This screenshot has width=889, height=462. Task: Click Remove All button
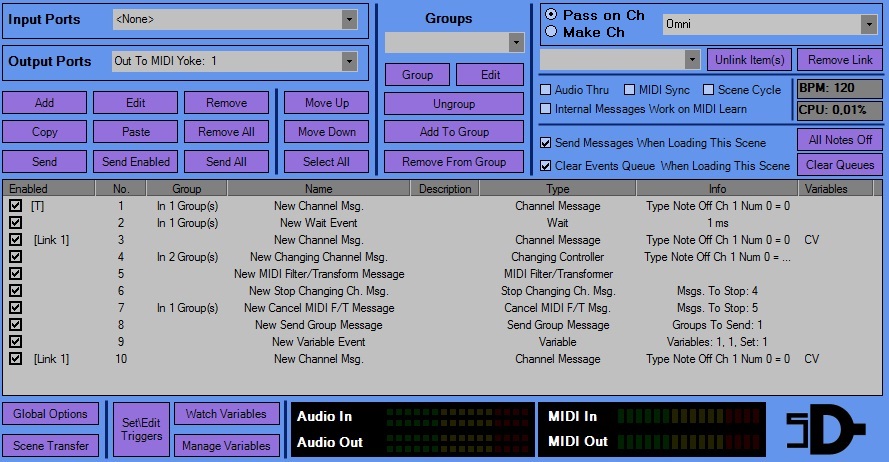click(226, 132)
